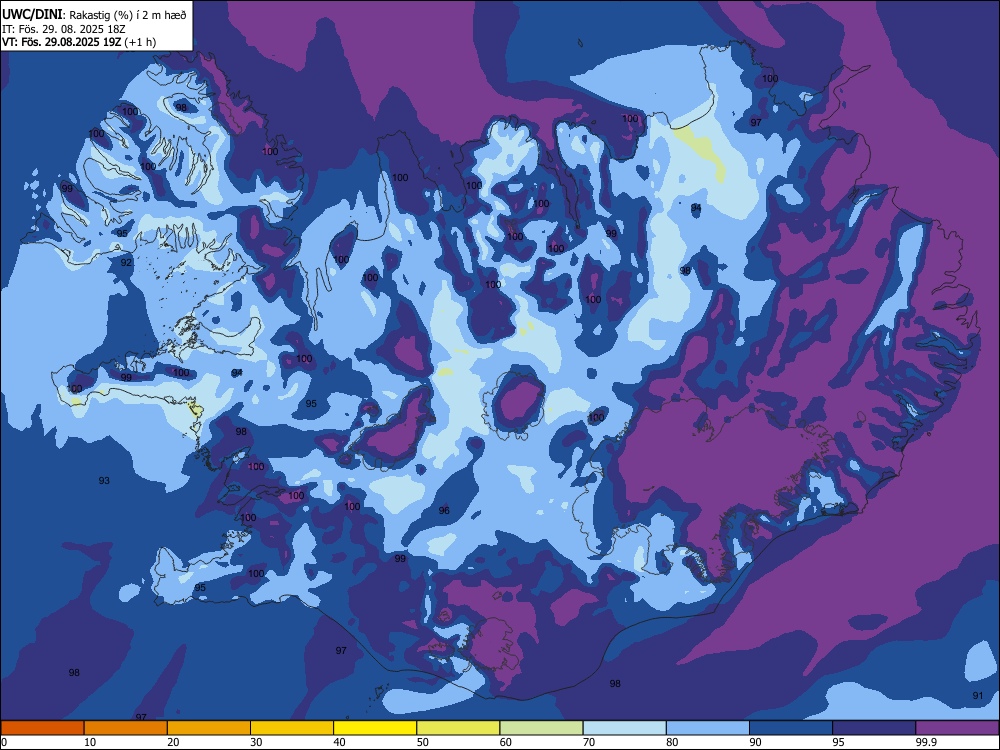This screenshot has height=750, width=1000.
Task: Select the "93" humidity value on the map
Action: (x=104, y=480)
